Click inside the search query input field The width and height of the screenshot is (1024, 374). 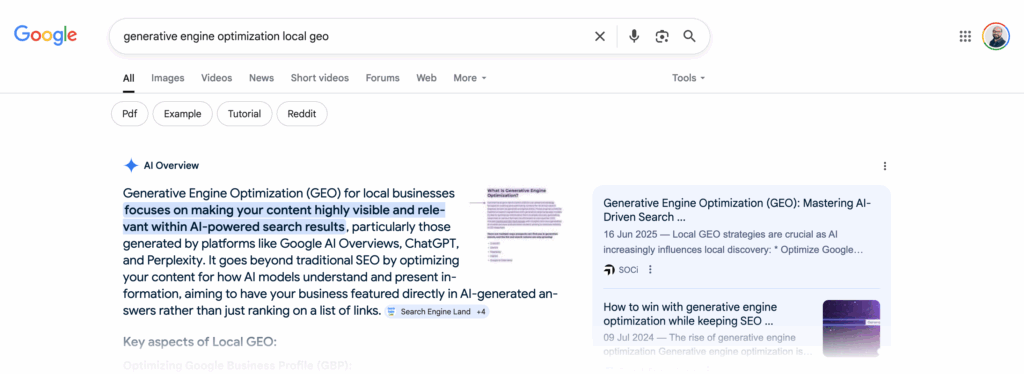coord(353,37)
